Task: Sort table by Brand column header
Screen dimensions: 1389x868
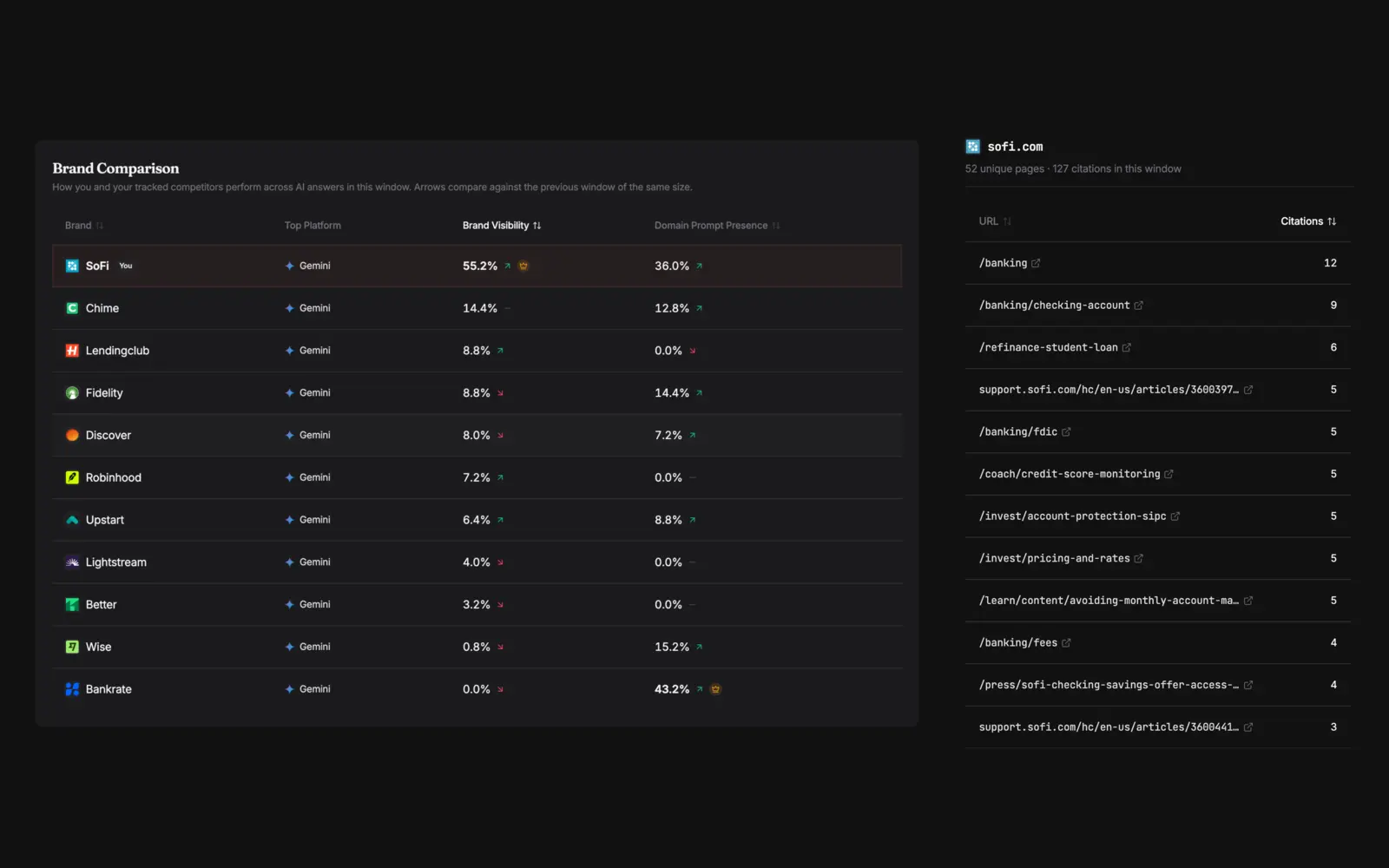Action: tap(84, 226)
